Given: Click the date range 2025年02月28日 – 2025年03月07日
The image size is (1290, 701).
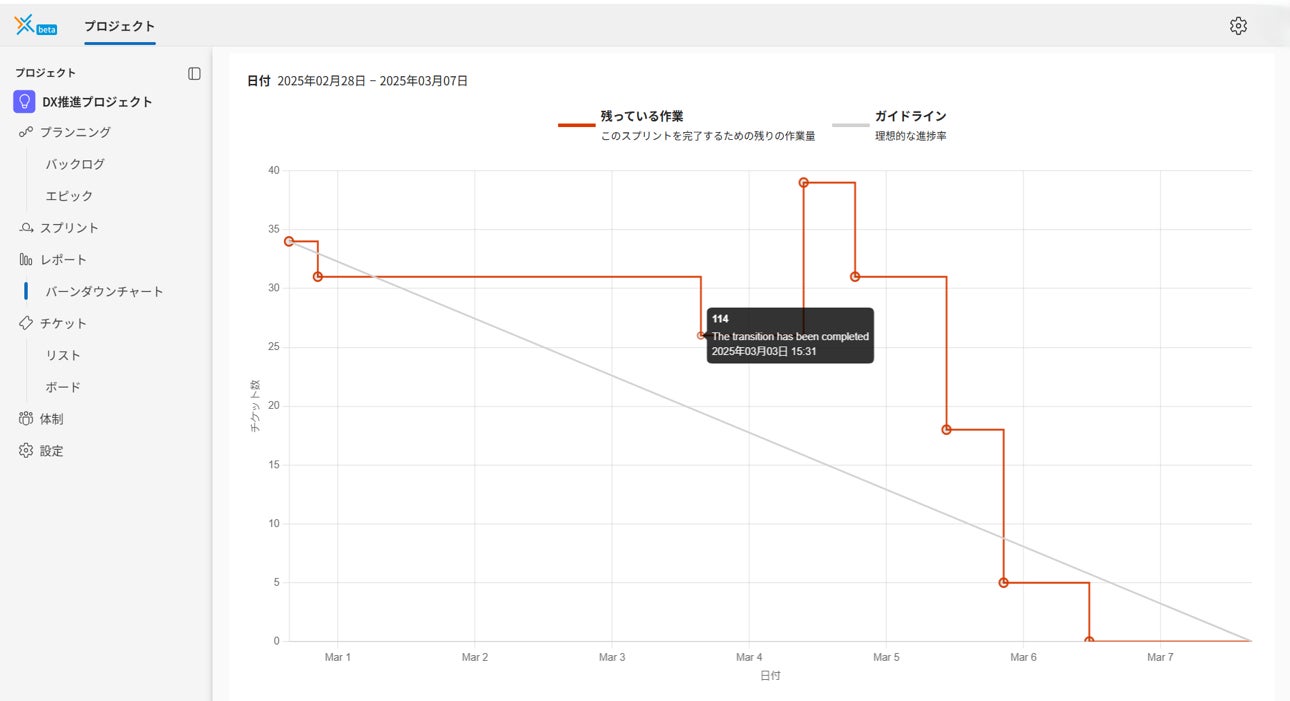Looking at the screenshot, I should pos(372,81).
